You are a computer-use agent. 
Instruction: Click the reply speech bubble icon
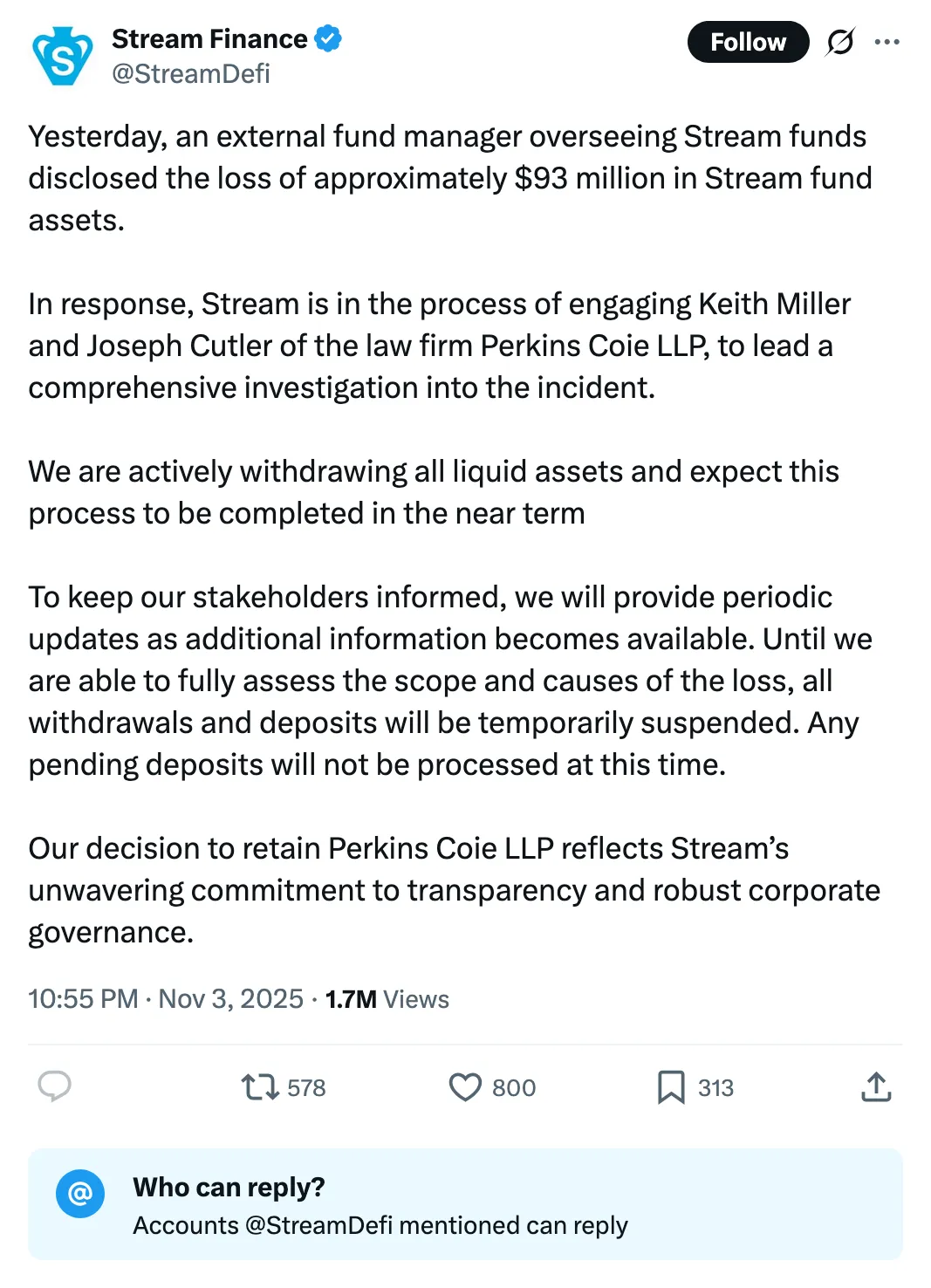[55, 1086]
